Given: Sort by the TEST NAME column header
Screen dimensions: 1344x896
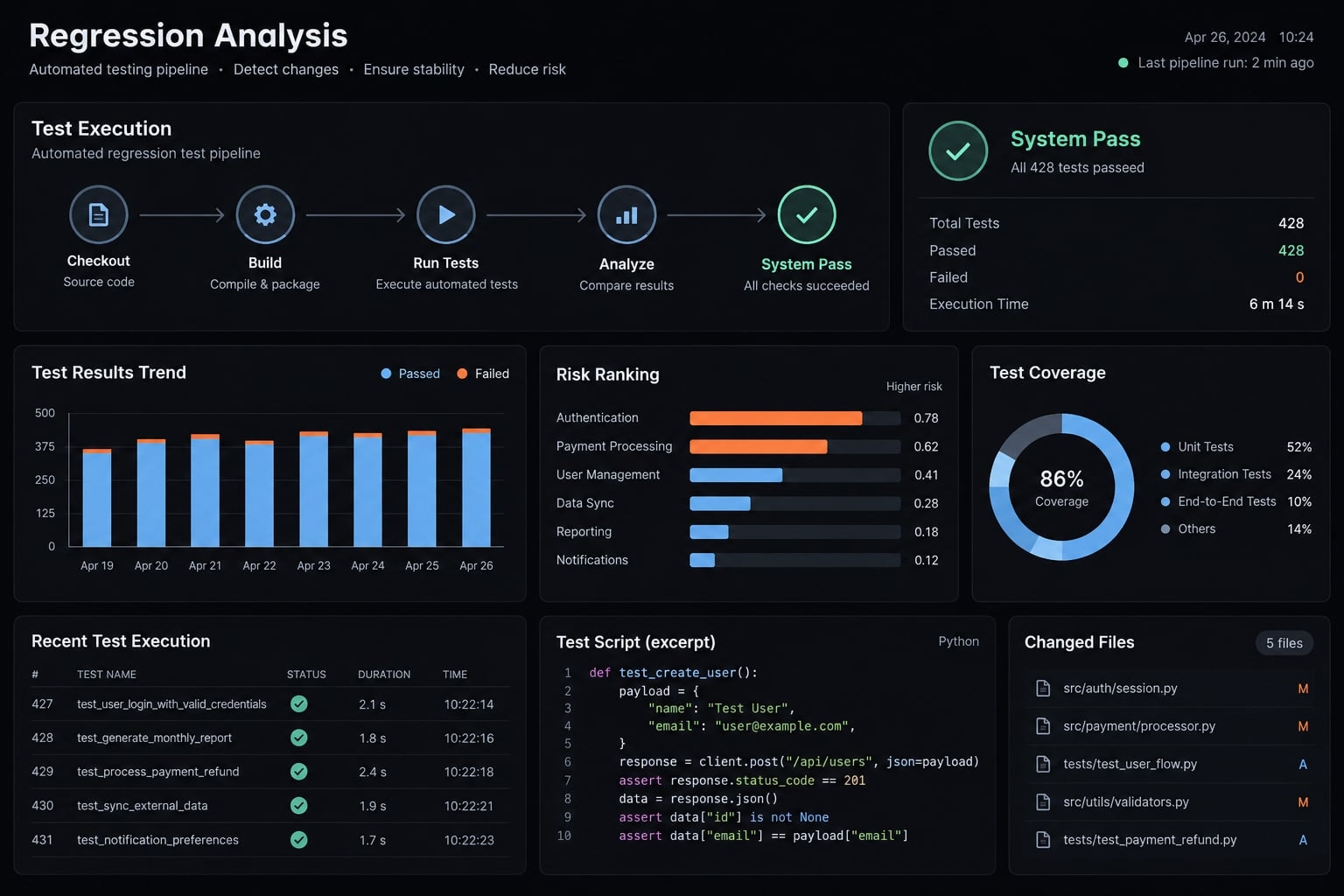Looking at the screenshot, I should [x=107, y=675].
